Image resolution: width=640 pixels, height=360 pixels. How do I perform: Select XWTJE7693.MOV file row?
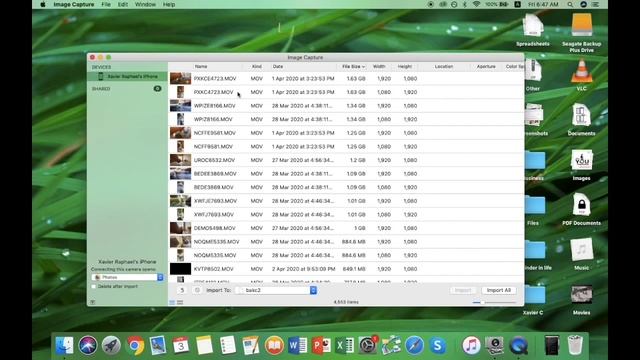pyautogui.click(x=346, y=201)
